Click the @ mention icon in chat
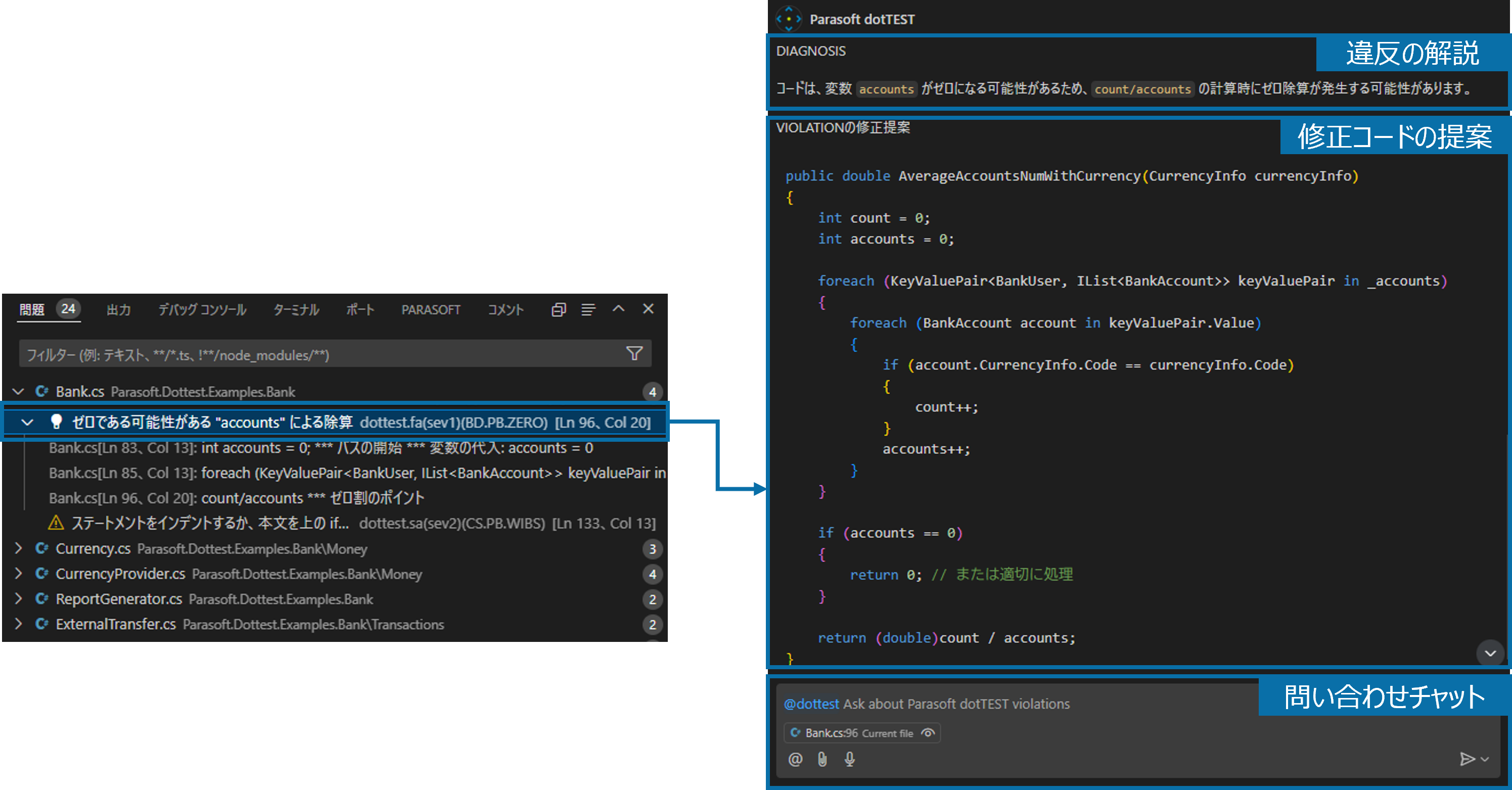This screenshot has height=790, width=1512. click(795, 760)
